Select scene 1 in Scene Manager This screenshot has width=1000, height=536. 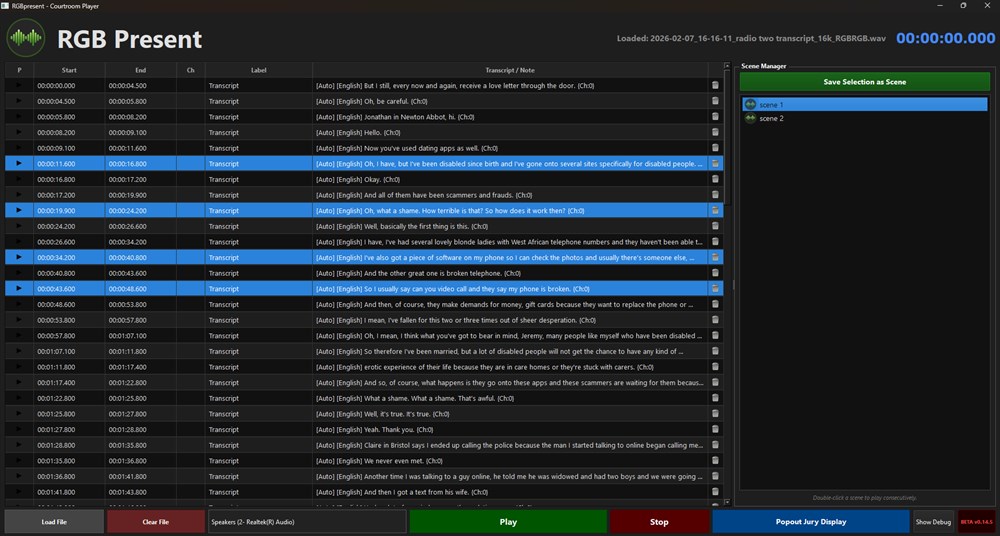click(x=865, y=104)
